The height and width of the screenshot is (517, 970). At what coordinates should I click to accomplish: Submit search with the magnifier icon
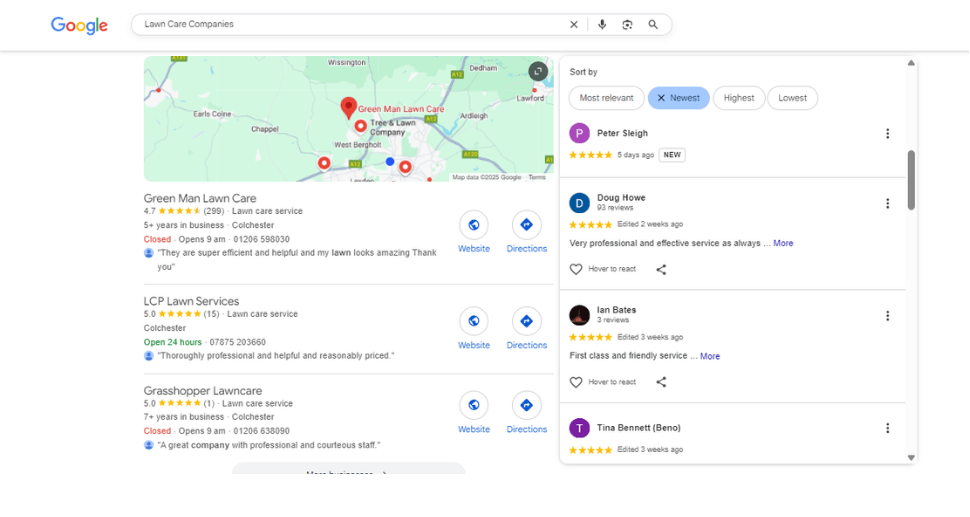653,25
